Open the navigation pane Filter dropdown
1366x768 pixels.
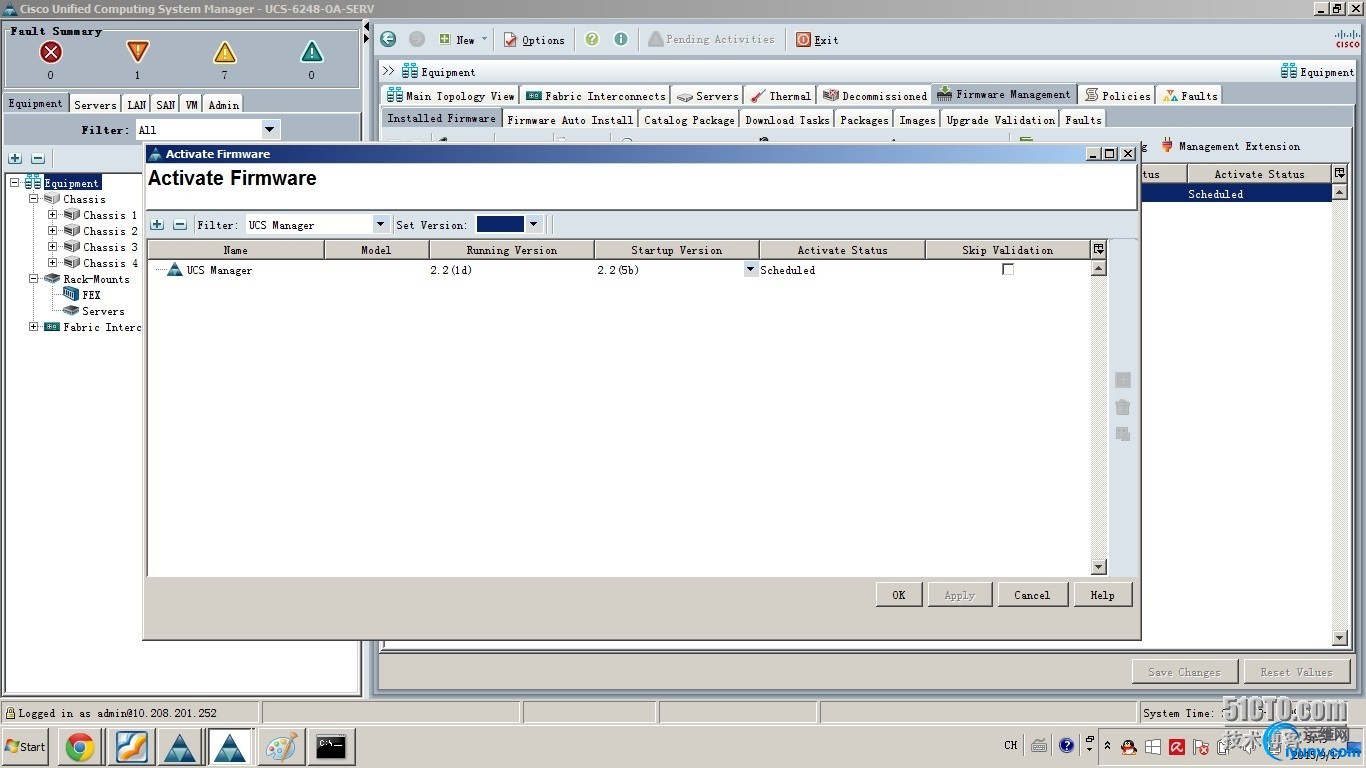click(x=269, y=130)
